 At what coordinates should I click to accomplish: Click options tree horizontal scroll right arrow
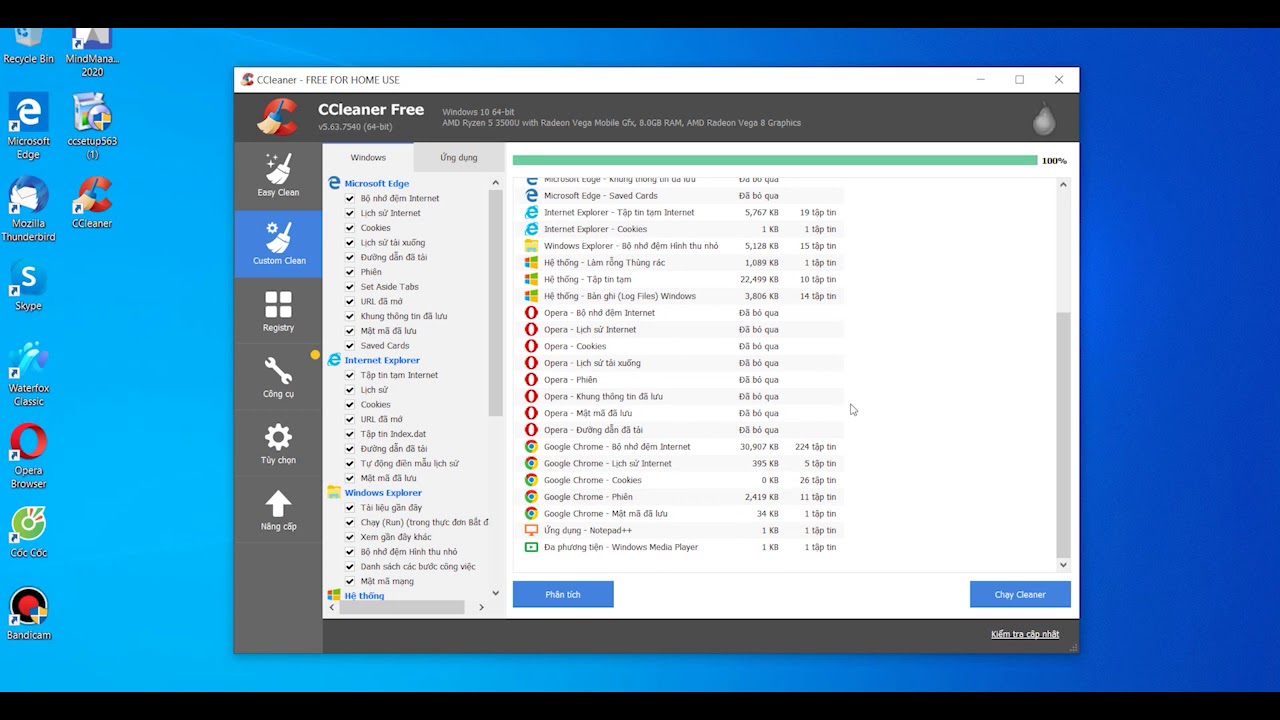click(x=481, y=607)
